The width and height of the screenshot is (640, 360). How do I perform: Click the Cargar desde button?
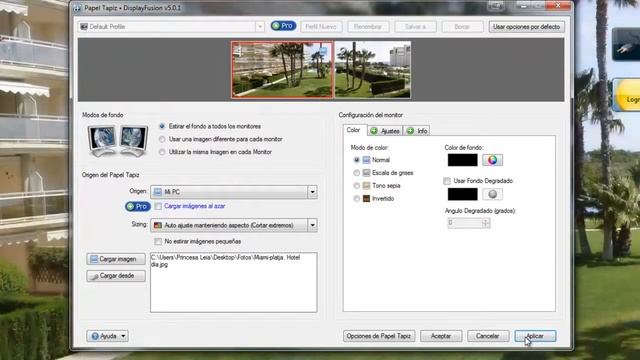tap(116, 276)
